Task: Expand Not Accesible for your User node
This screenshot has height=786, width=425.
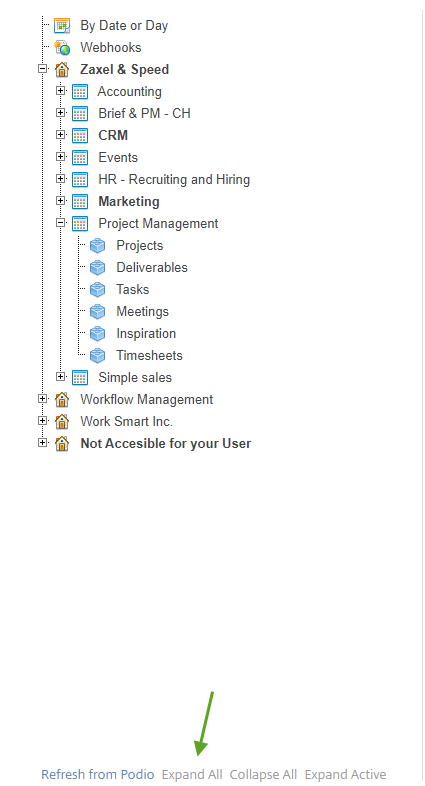Action: pos(43,443)
